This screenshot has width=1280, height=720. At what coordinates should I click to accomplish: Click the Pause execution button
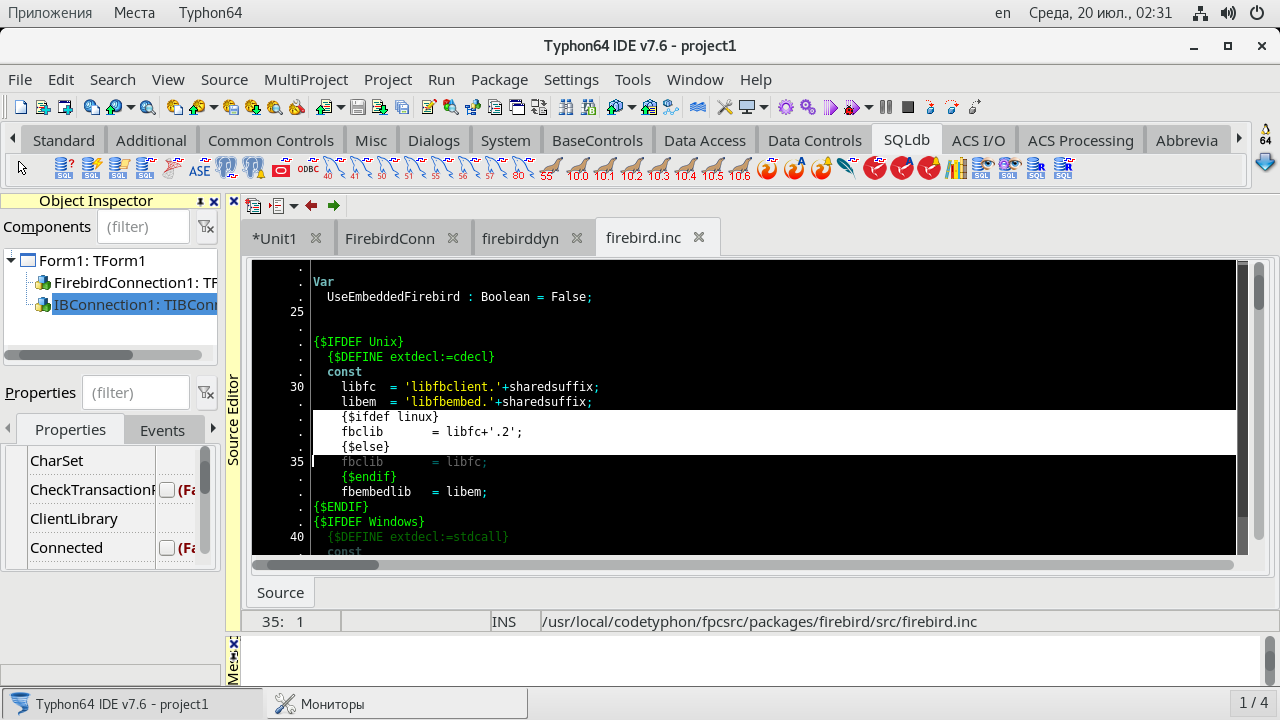886,107
